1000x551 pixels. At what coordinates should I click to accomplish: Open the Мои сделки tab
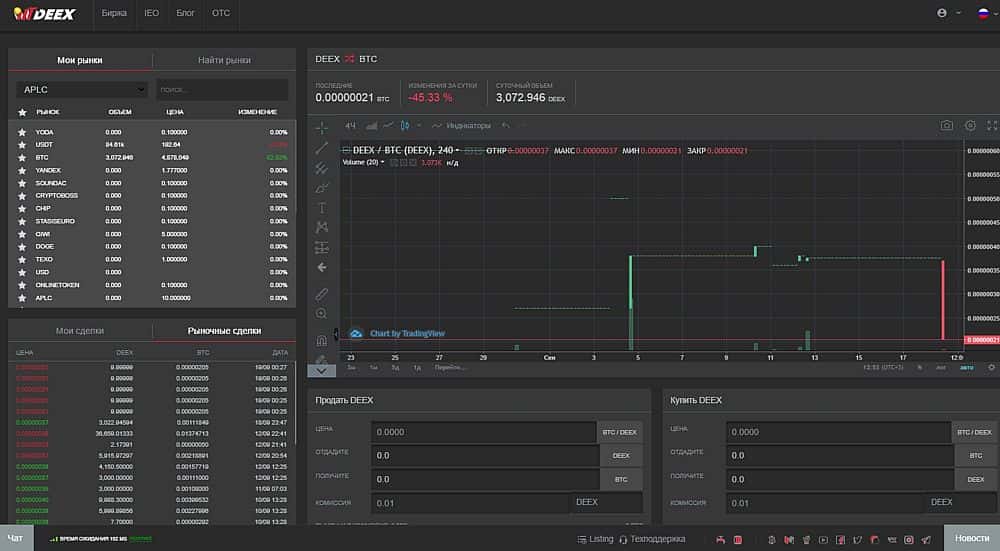pyautogui.click(x=80, y=331)
